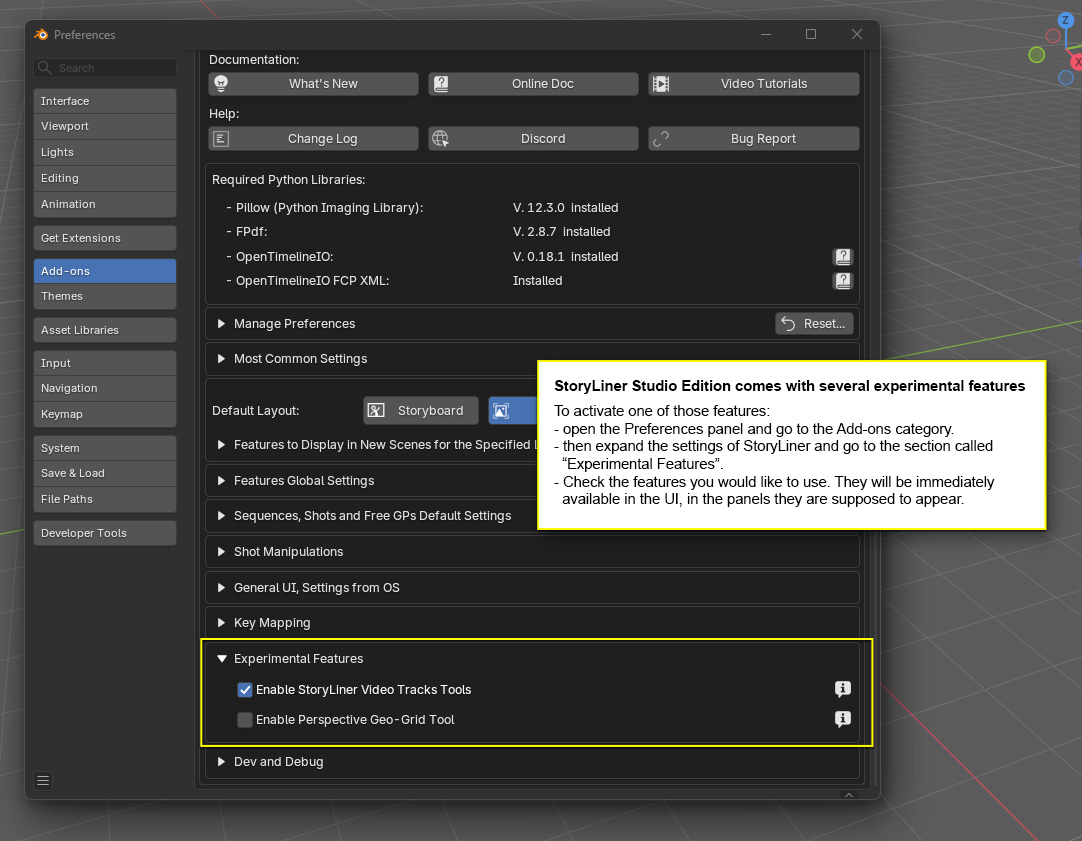Screen dimensions: 1082x841
Task: Select the highlighted second default layout button
Action: (x=512, y=410)
